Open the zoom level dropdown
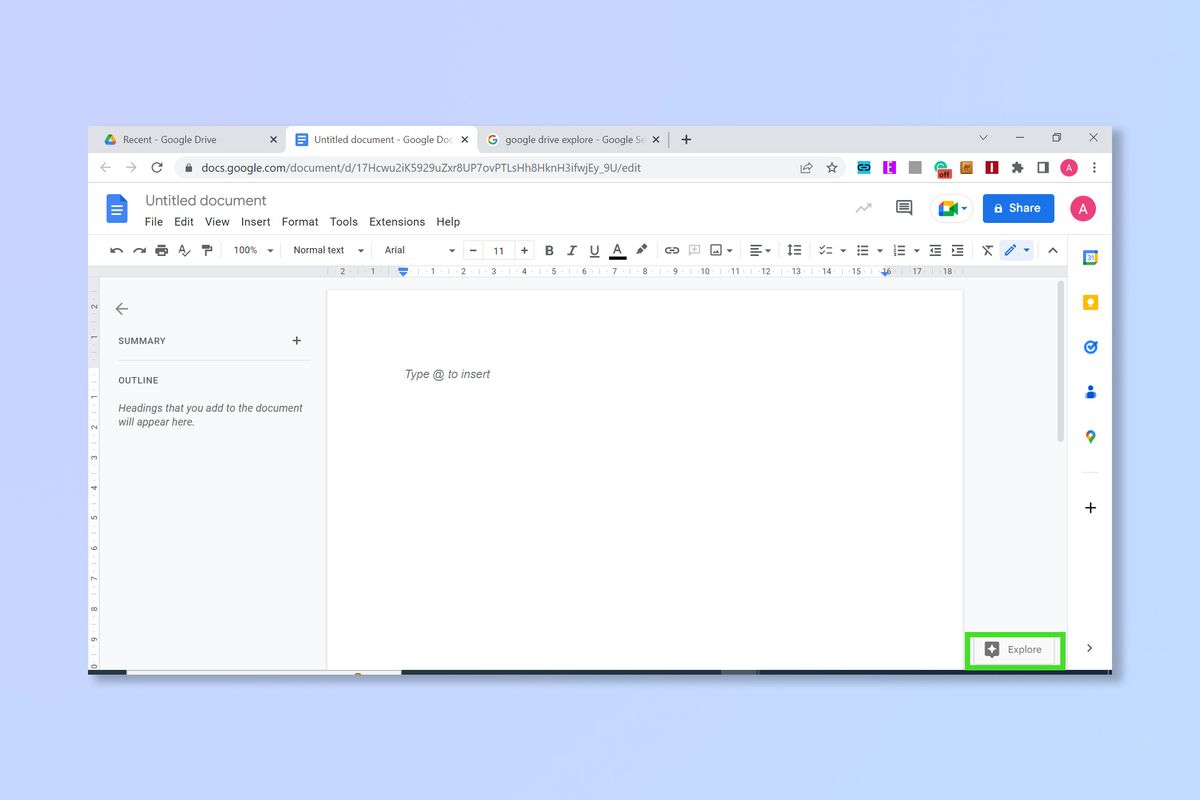Screen dimensions: 1200x800 point(252,250)
